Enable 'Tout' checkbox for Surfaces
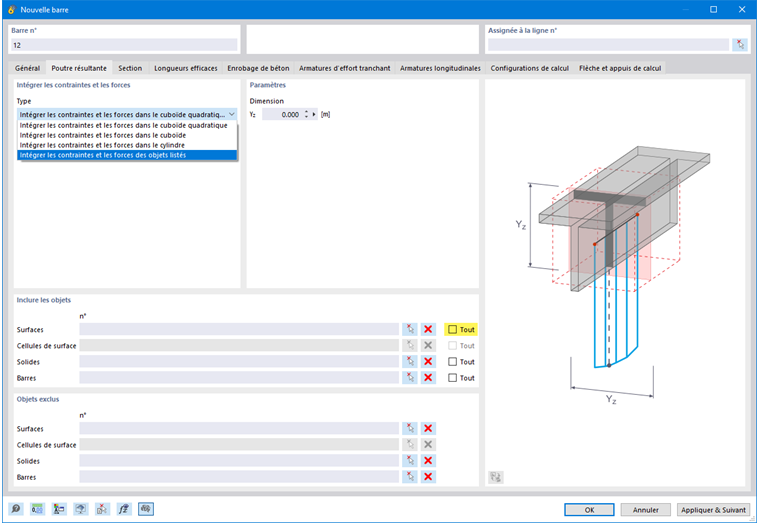 pos(452,330)
